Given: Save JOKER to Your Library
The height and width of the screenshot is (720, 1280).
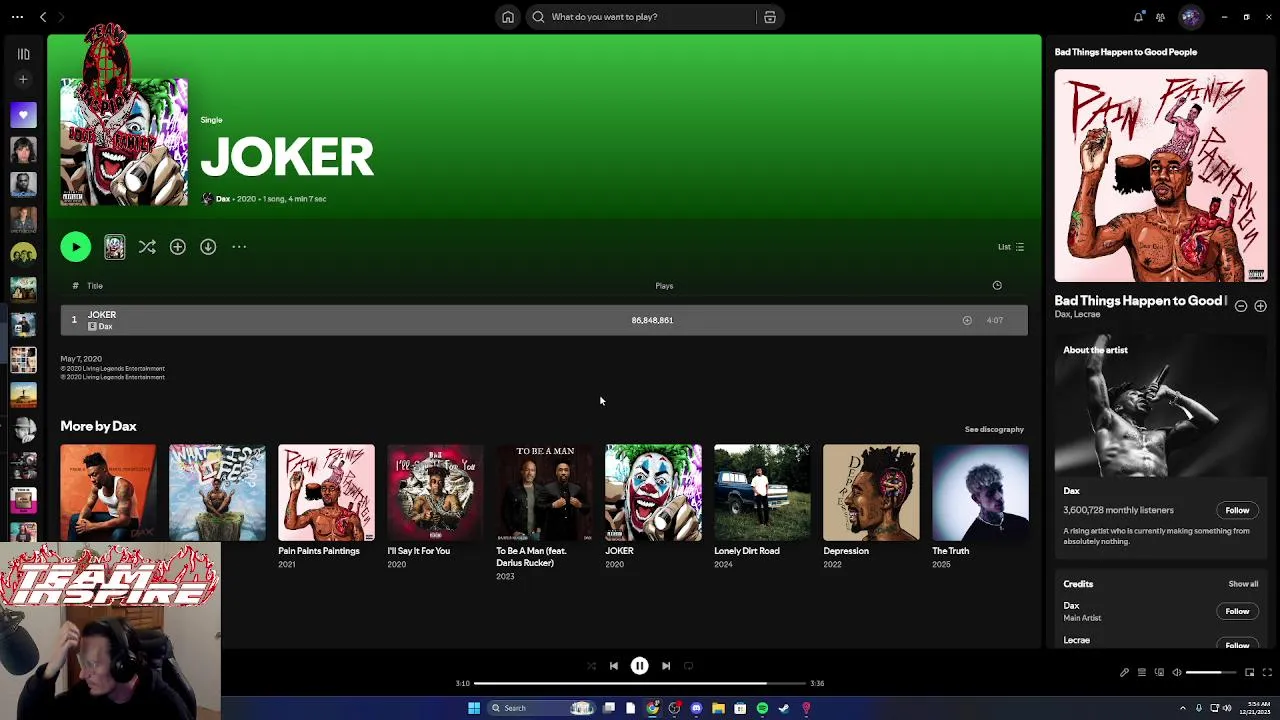Looking at the screenshot, I should [177, 247].
